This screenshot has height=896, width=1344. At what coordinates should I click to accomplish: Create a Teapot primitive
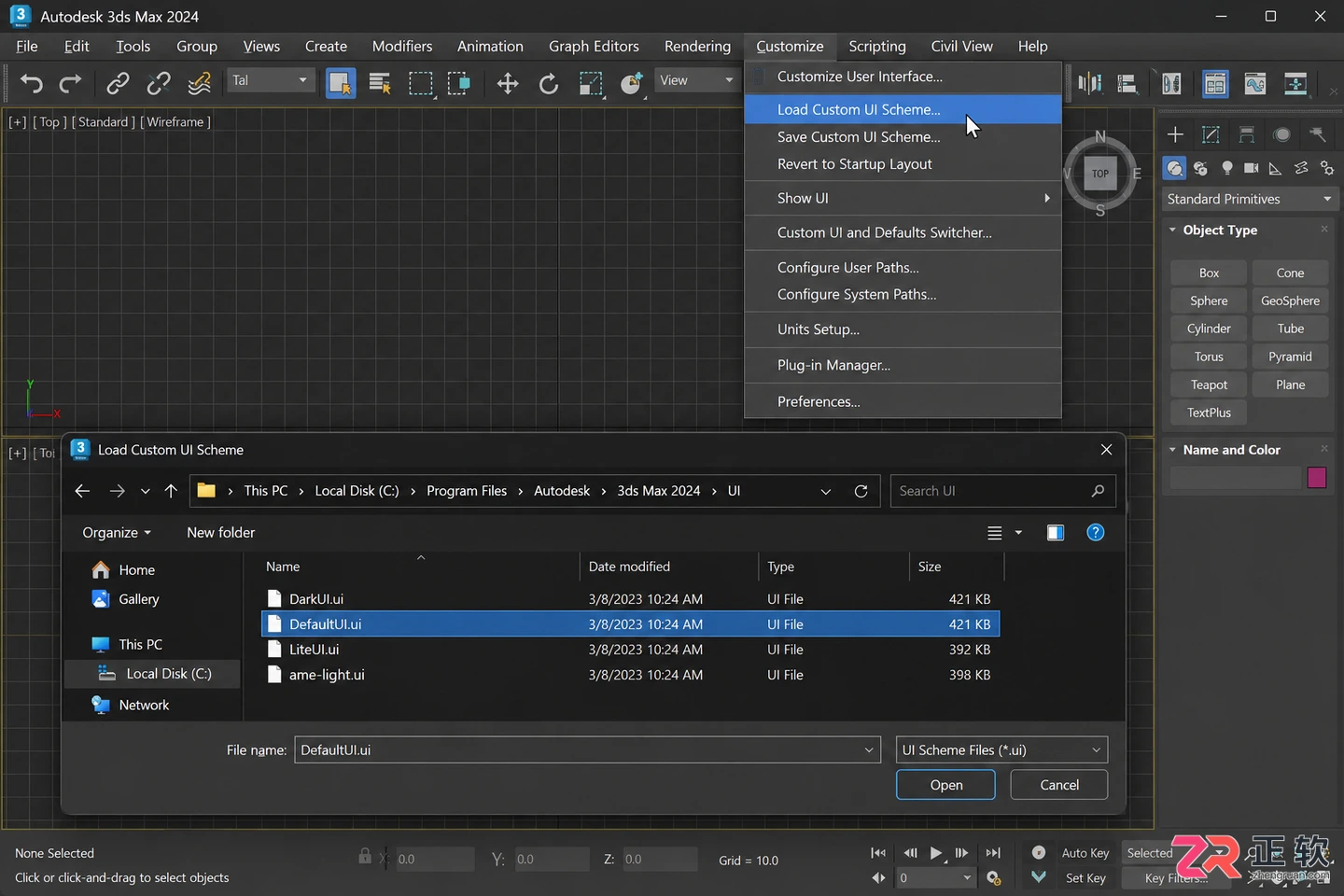(x=1209, y=385)
